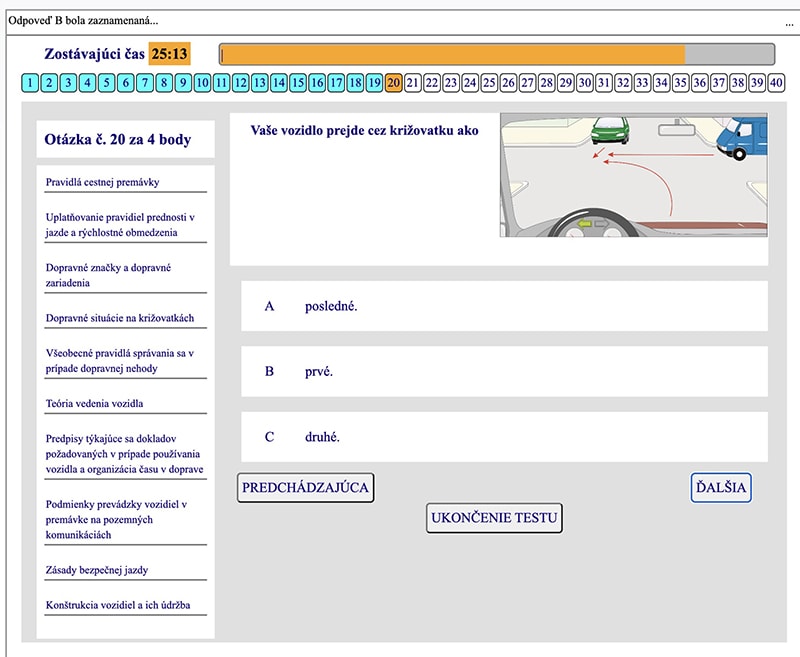Navigate to question 38
800x657 pixels.
[x=738, y=83]
